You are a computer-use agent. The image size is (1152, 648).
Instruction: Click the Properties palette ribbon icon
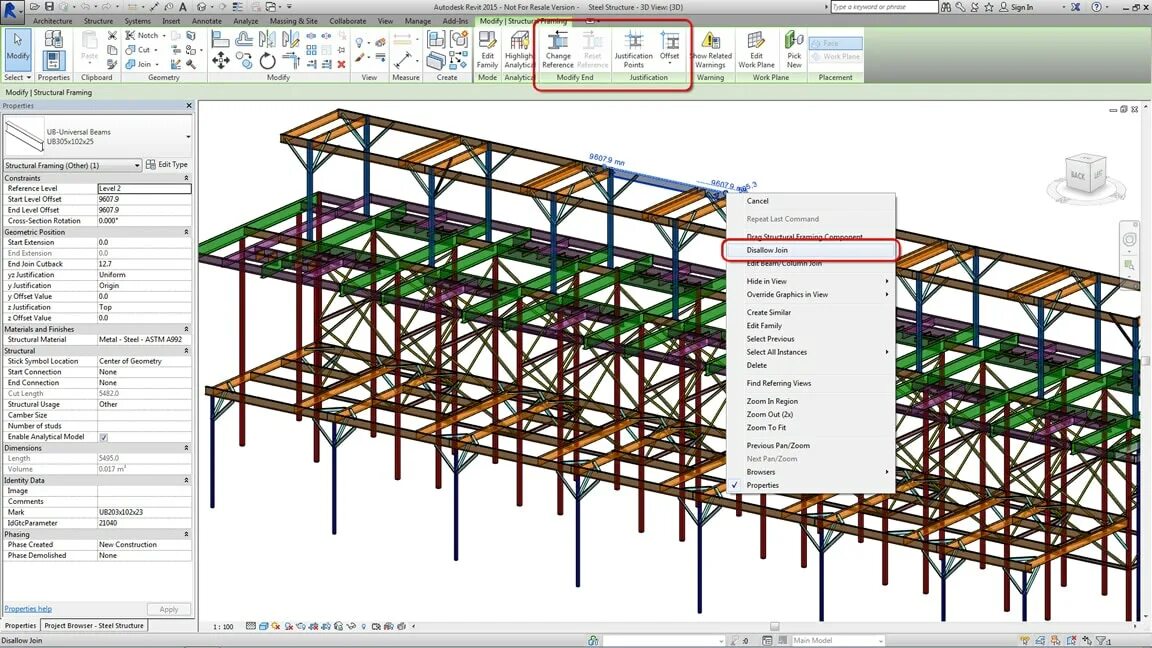(x=52, y=61)
